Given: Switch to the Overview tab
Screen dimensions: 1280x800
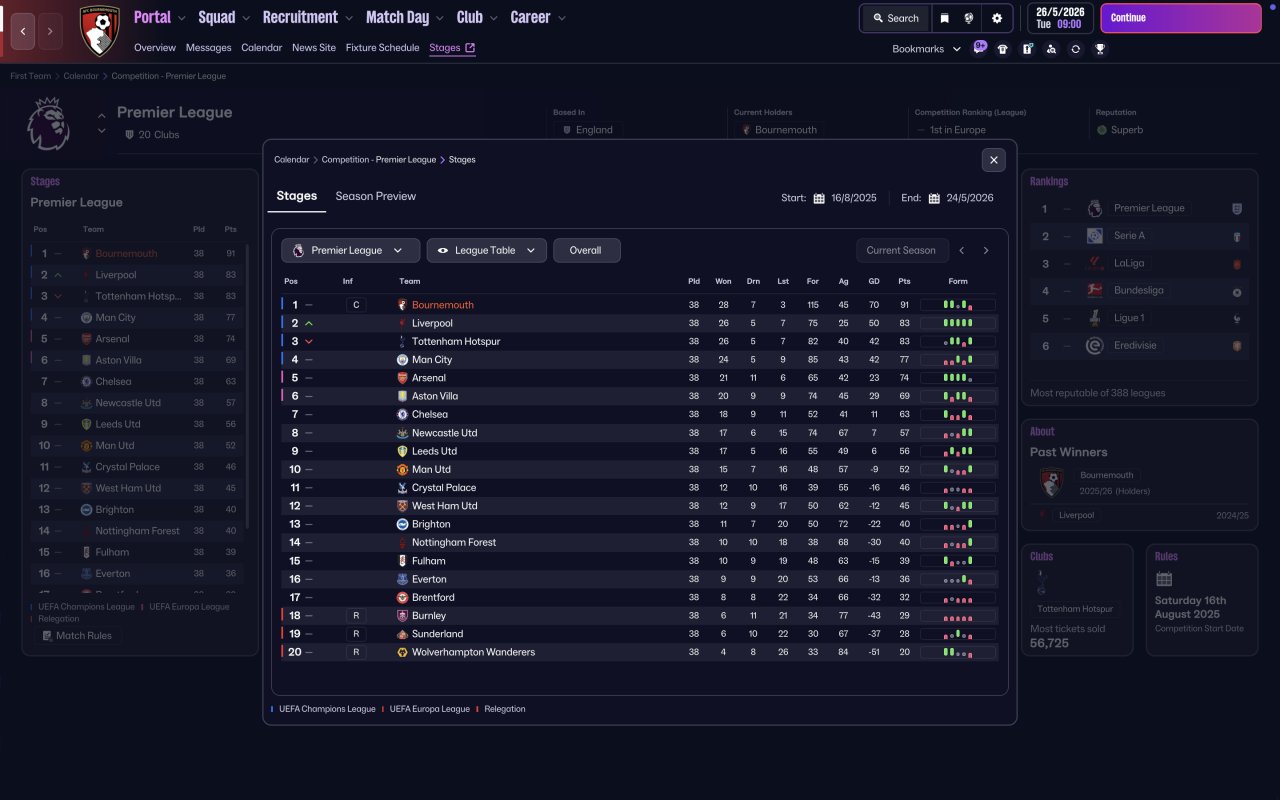Looking at the screenshot, I should [x=155, y=48].
